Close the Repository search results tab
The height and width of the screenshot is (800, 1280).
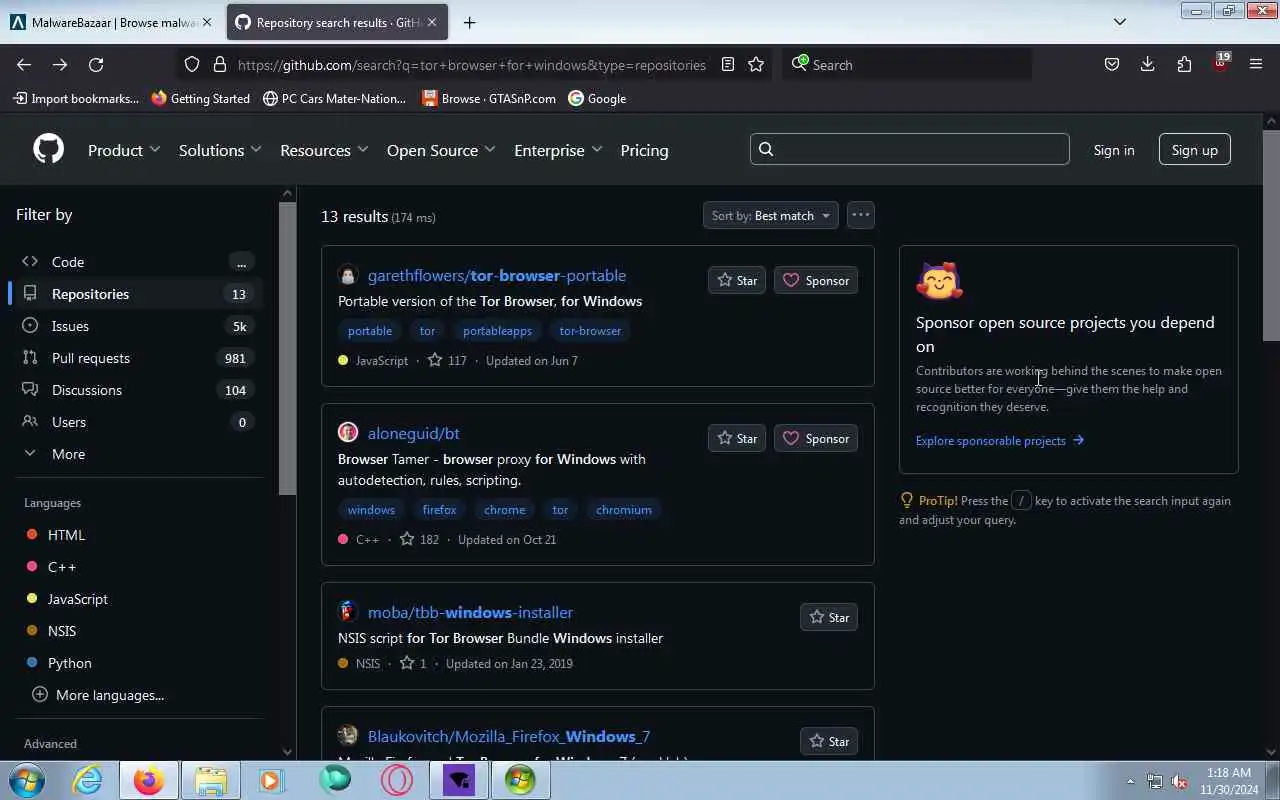tap(430, 22)
